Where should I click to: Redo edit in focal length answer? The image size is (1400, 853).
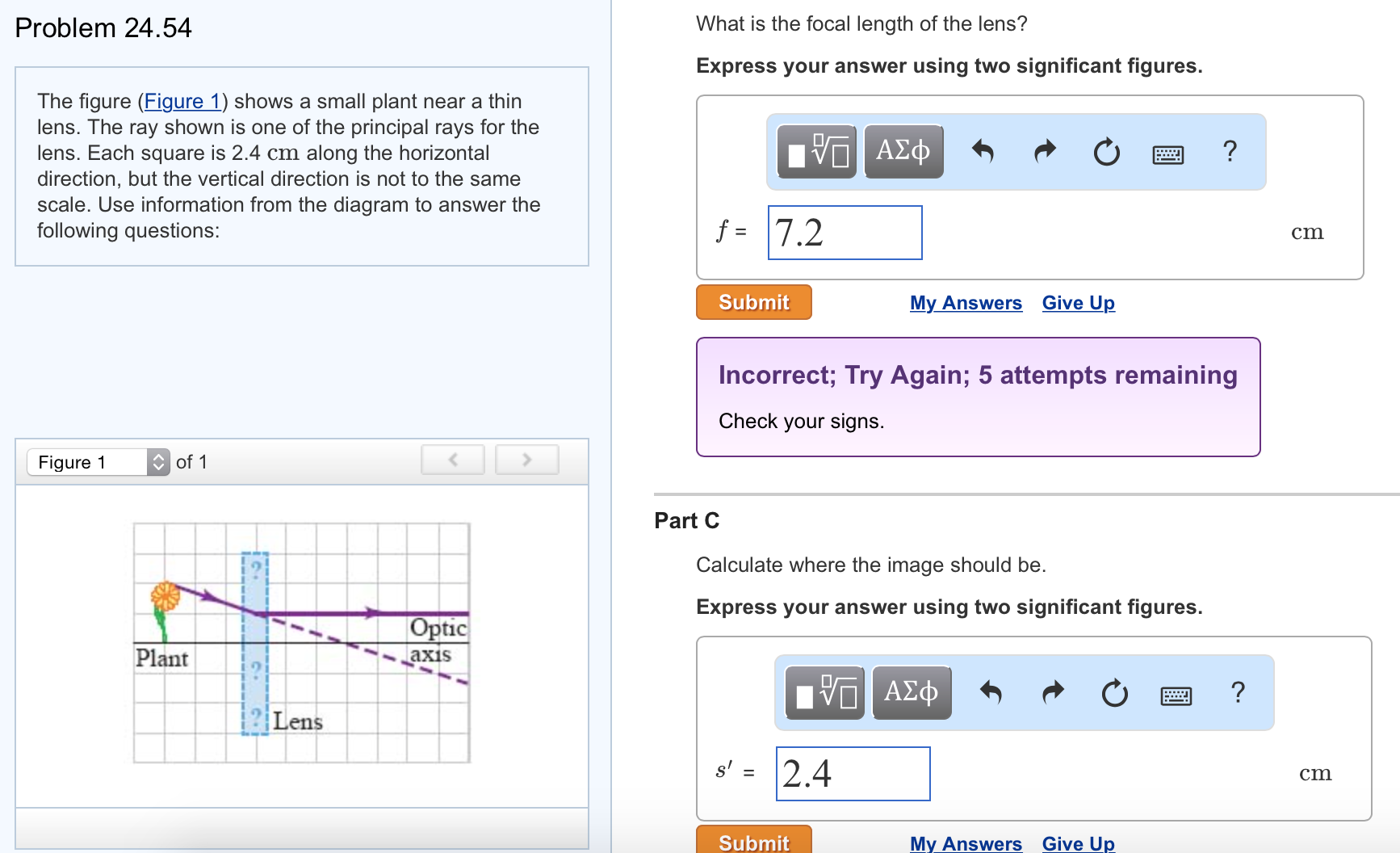(x=1045, y=151)
